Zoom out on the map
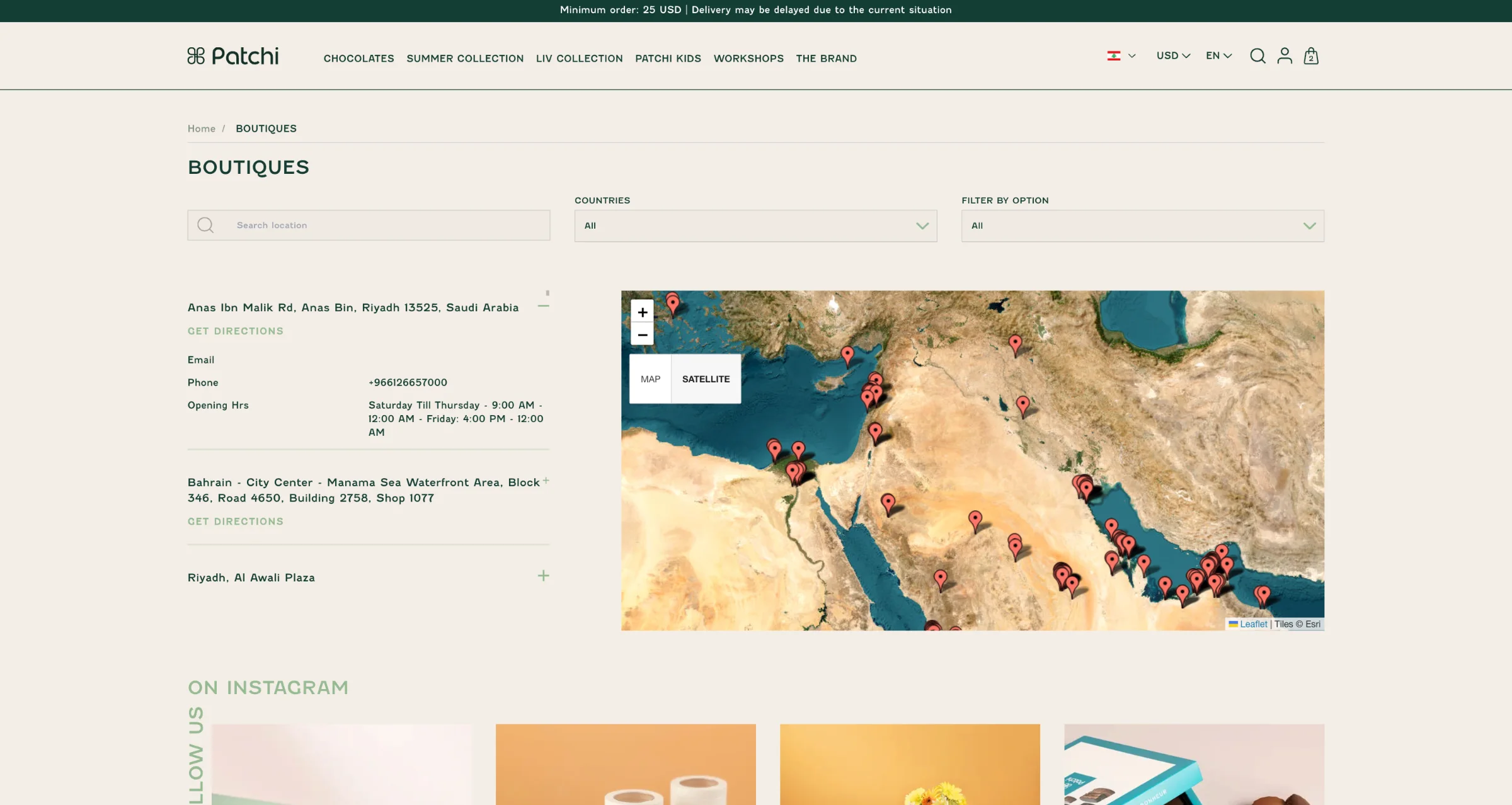 click(x=642, y=334)
